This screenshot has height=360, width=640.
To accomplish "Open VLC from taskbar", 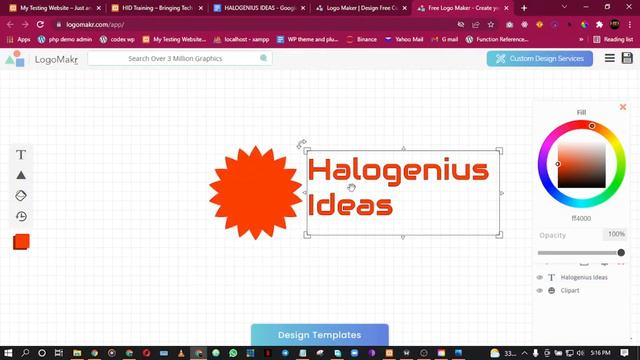I will coord(181,353).
